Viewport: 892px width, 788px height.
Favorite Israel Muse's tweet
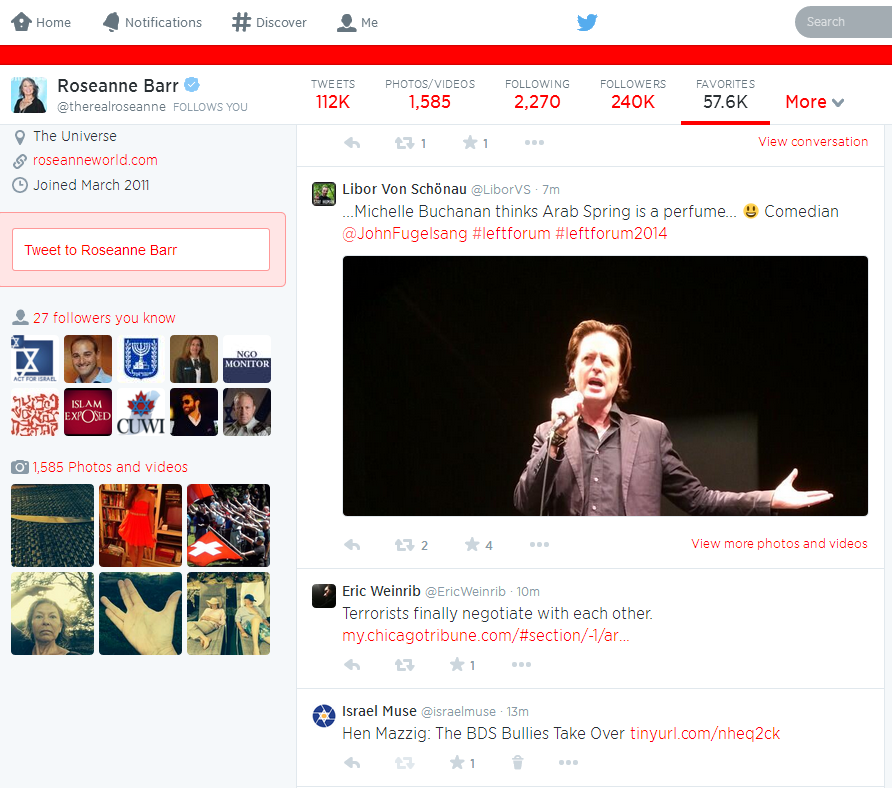457,762
